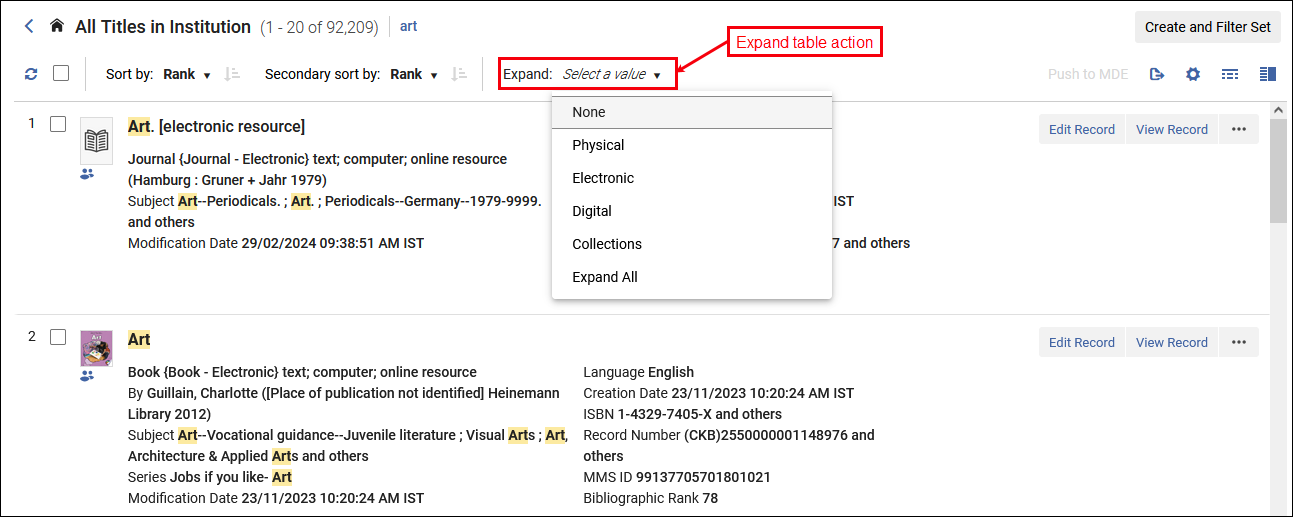Viewport: 1293px width, 517px height.
Task: Go back using the left chevron arrow
Action: [x=29, y=26]
